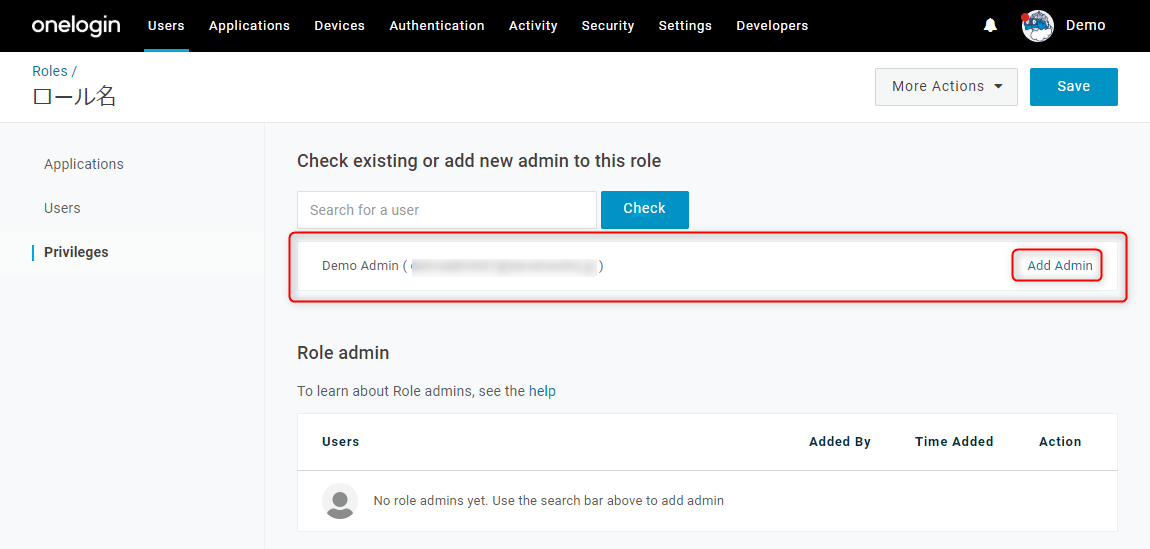Open the Demo account menu

pos(1085,26)
